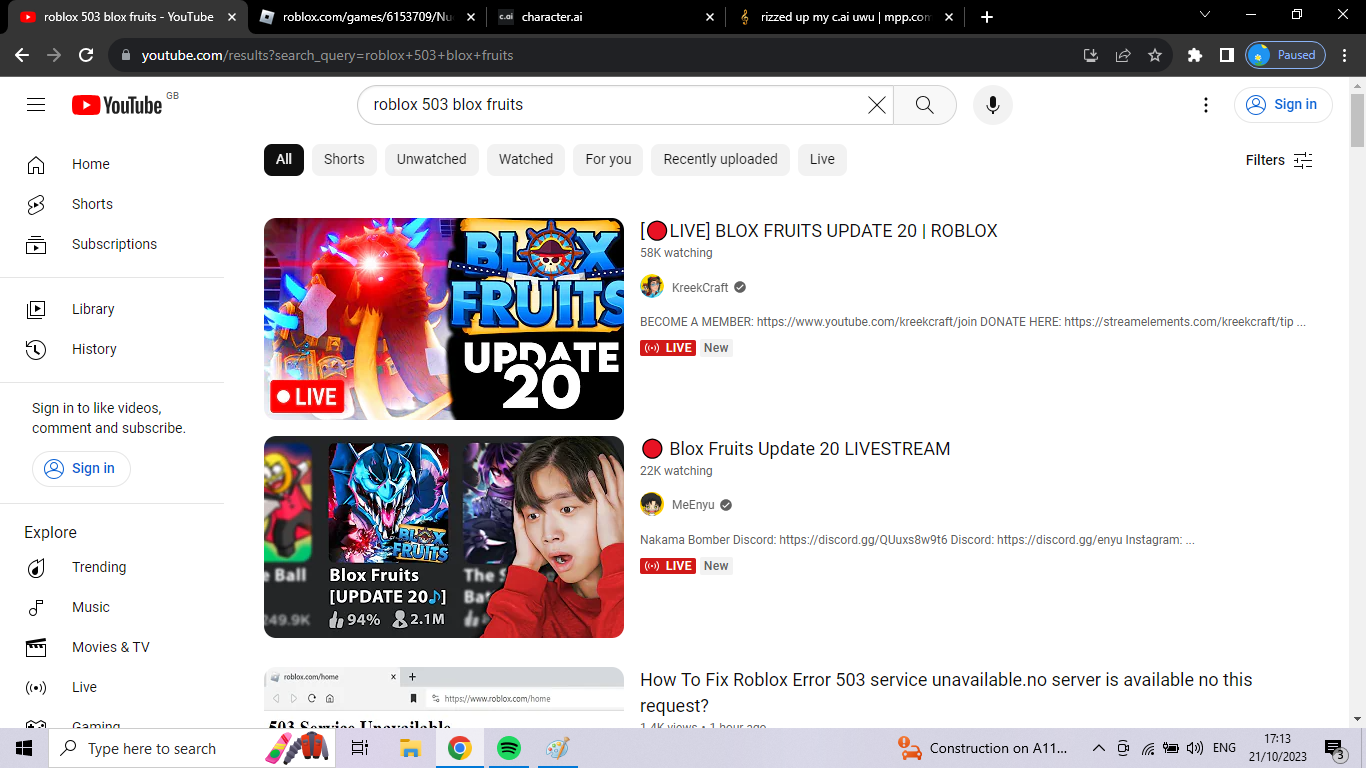Show hidden system tray icons chevron
Viewport: 1366px width, 768px height.
coord(1098,748)
